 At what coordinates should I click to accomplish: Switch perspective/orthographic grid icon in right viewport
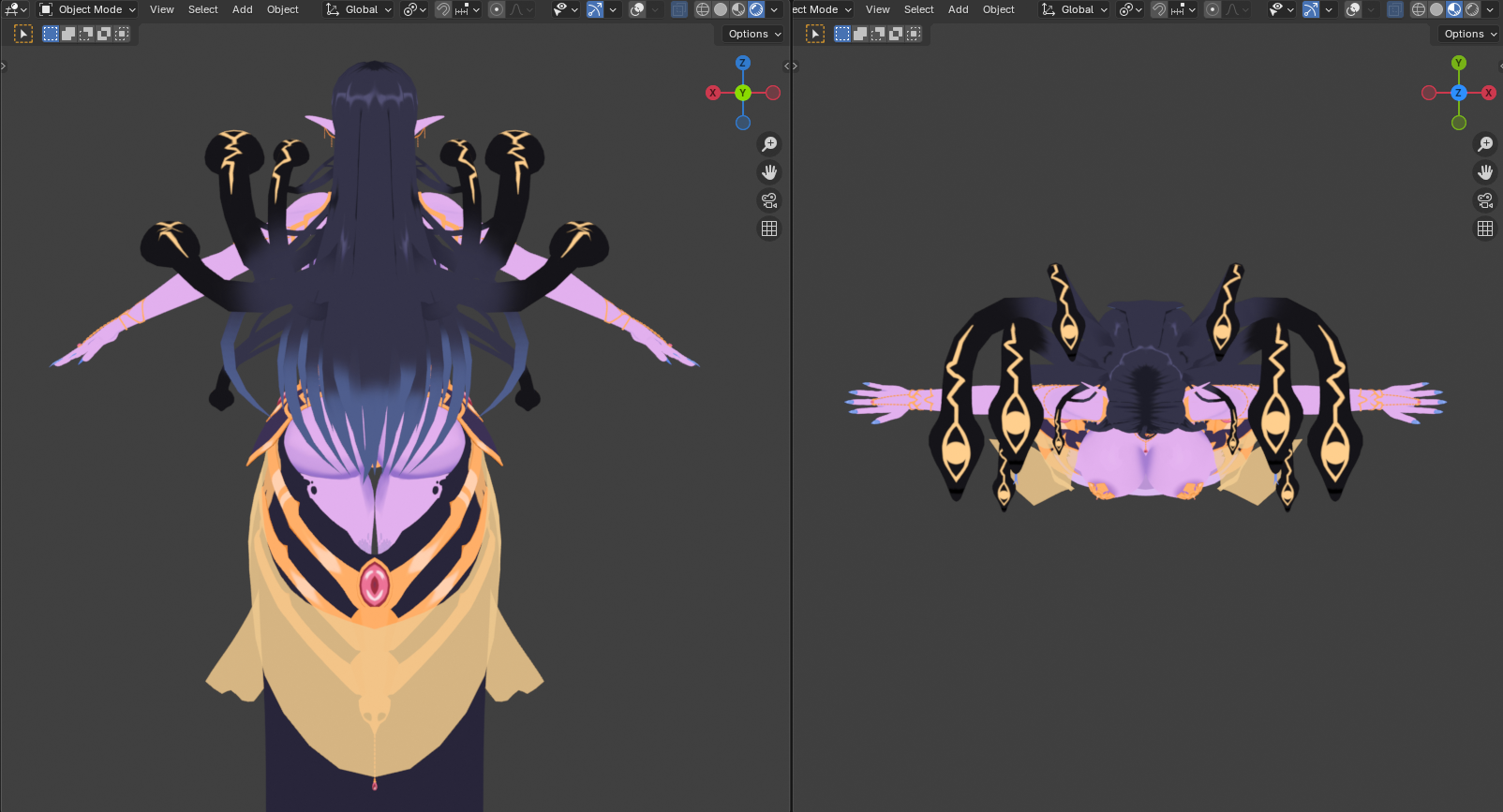coord(1485,229)
